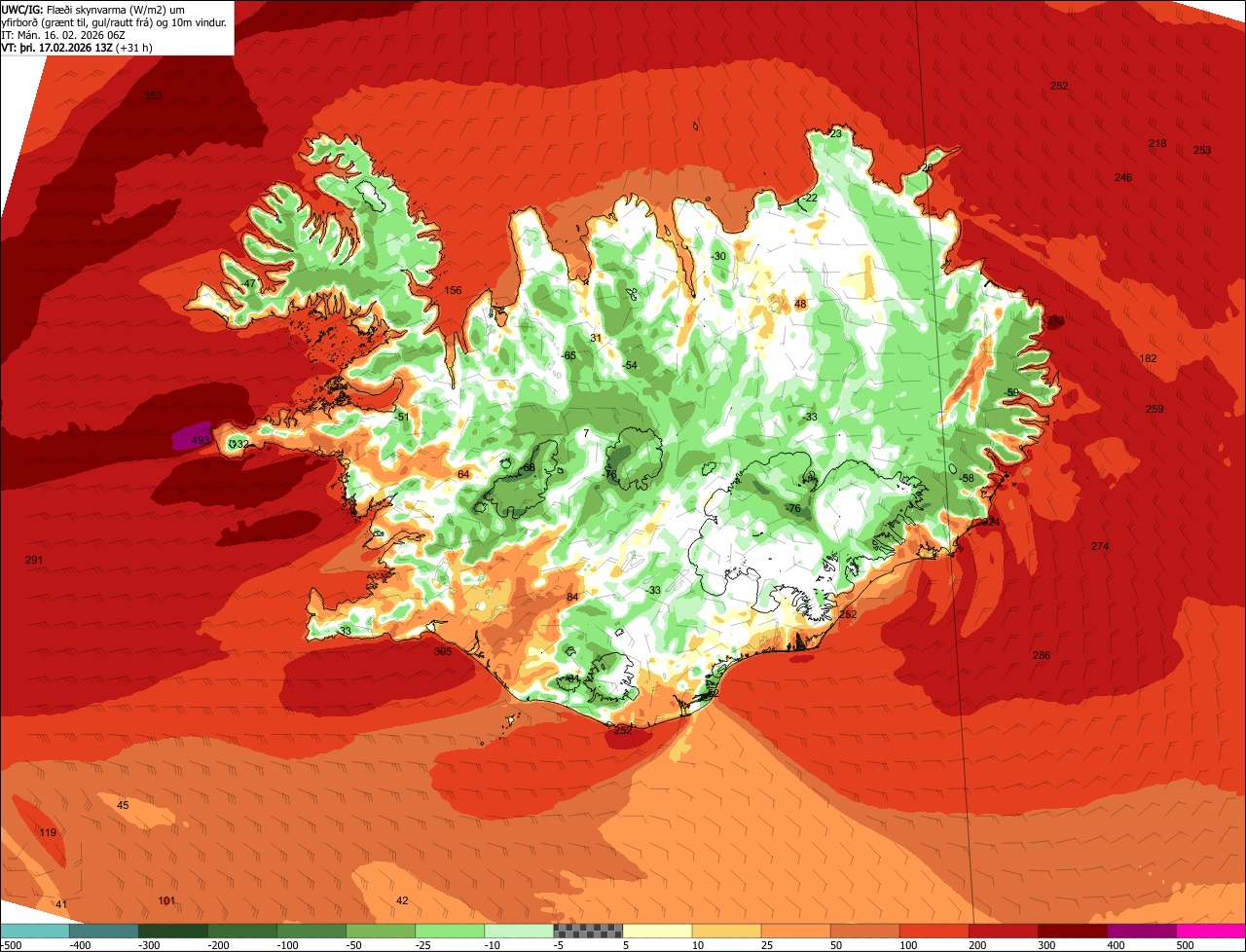Viewport: 1246px width, 952px height.
Task: Click the map value 64 in the west
Action: tap(463, 474)
